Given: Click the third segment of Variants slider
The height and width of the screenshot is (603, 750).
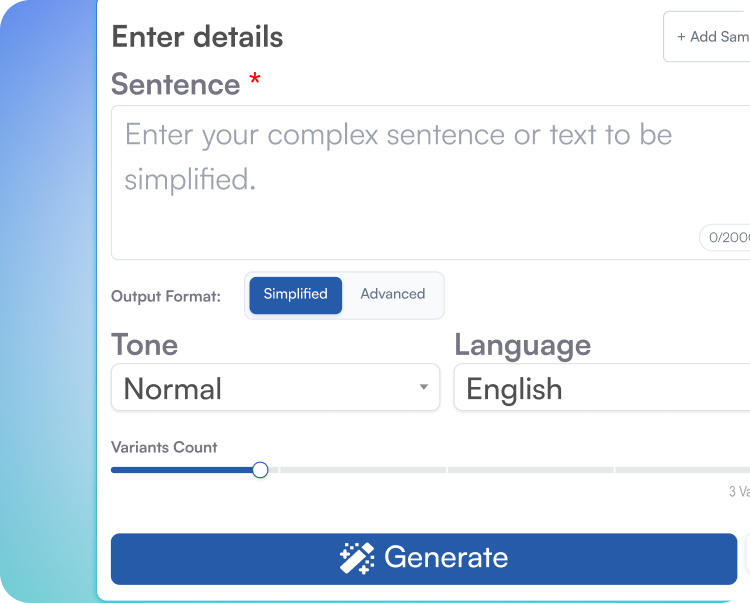Looking at the screenshot, I should [530, 469].
